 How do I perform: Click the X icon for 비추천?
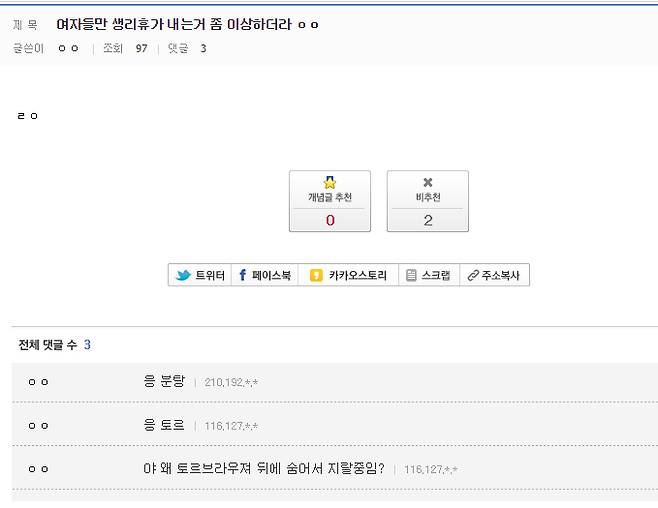click(x=428, y=183)
